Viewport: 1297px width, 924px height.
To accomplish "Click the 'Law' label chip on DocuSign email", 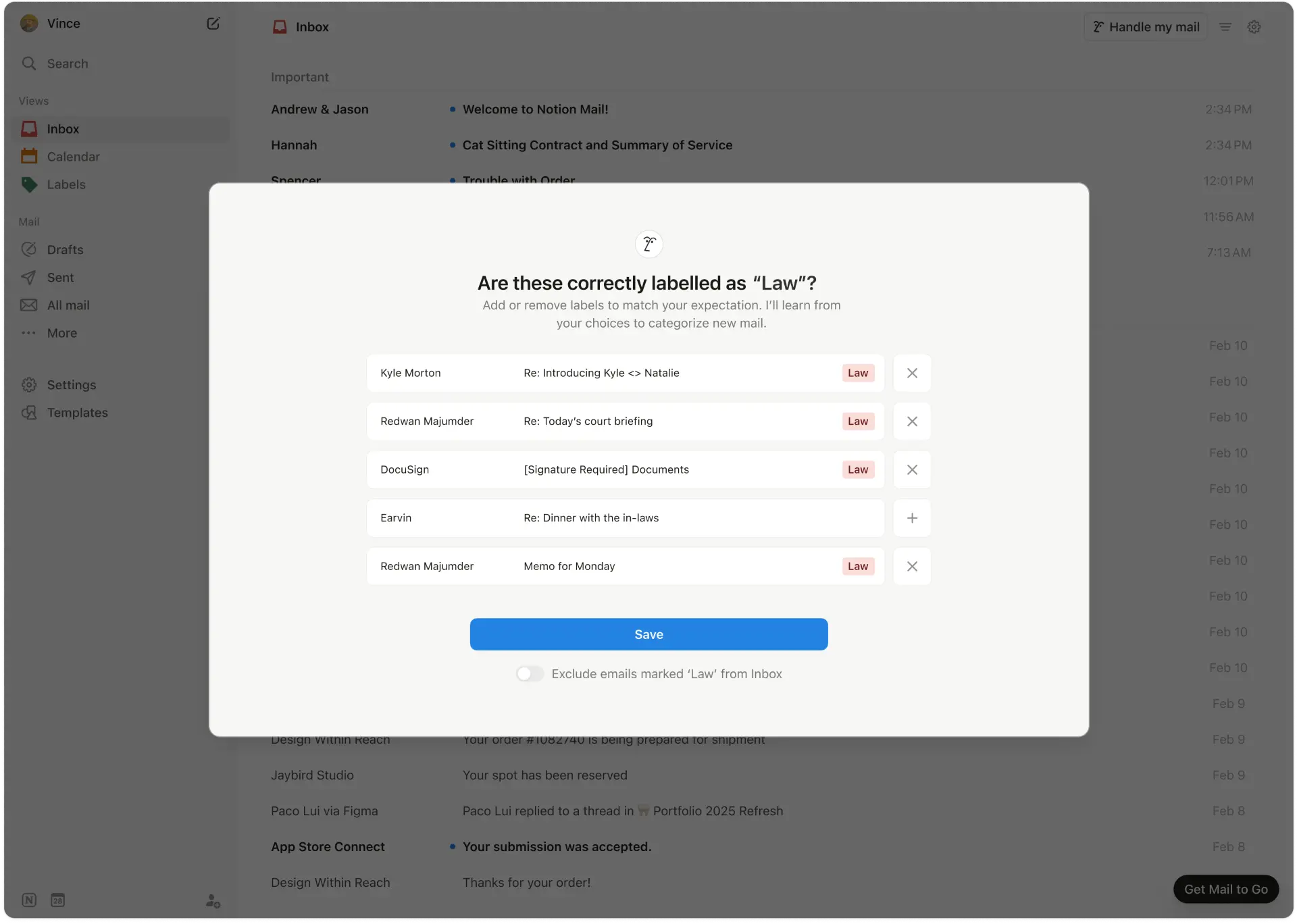I will (x=857, y=469).
